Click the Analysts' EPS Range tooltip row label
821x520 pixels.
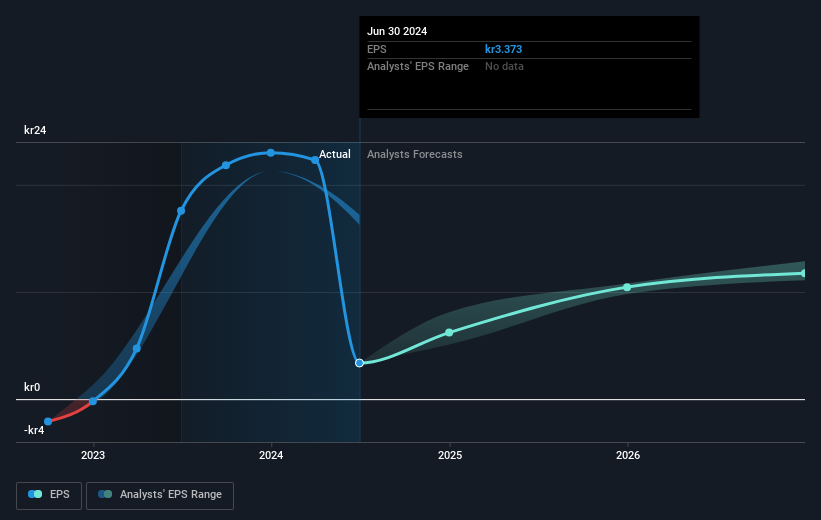[418, 67]
